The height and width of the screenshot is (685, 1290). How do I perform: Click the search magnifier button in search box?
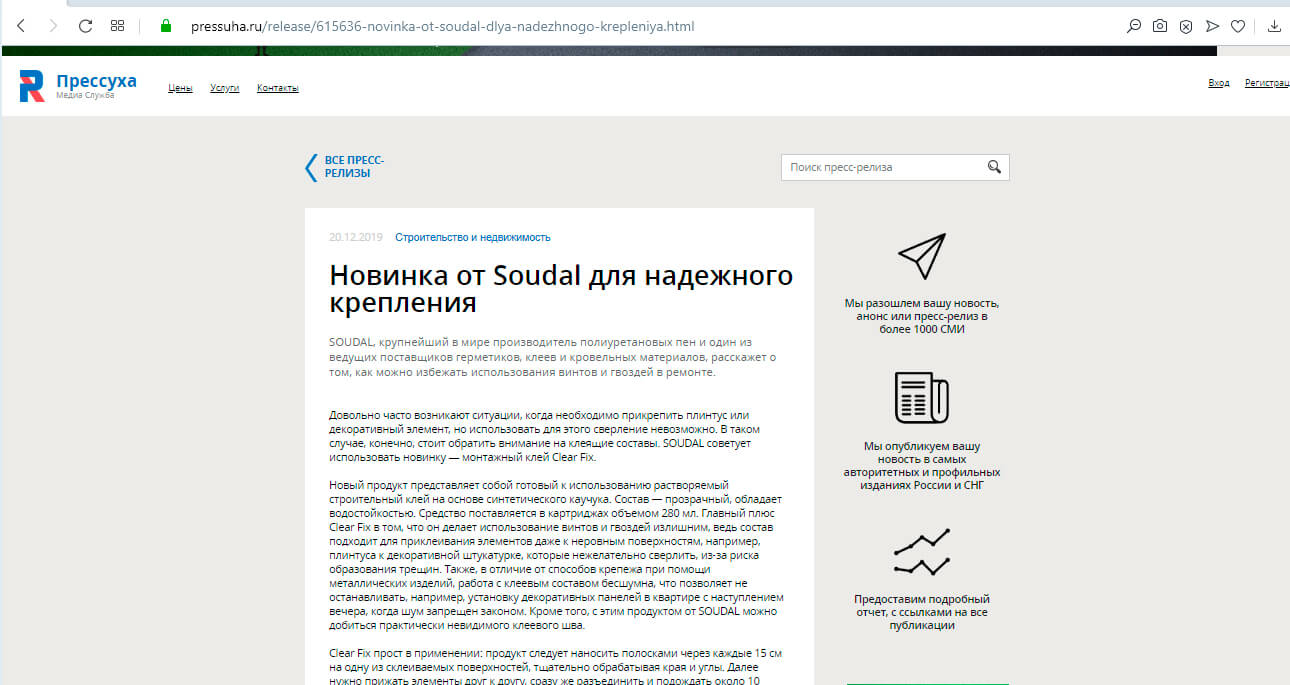tap(994, 167)
